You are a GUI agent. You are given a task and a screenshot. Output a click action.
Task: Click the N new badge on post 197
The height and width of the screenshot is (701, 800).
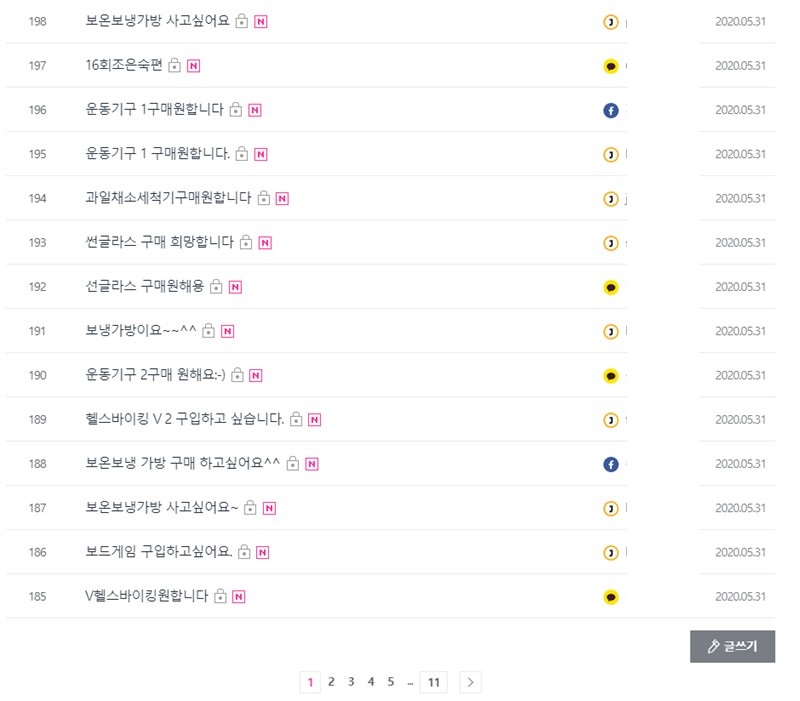pyautogui.click(x=194, y=66)
